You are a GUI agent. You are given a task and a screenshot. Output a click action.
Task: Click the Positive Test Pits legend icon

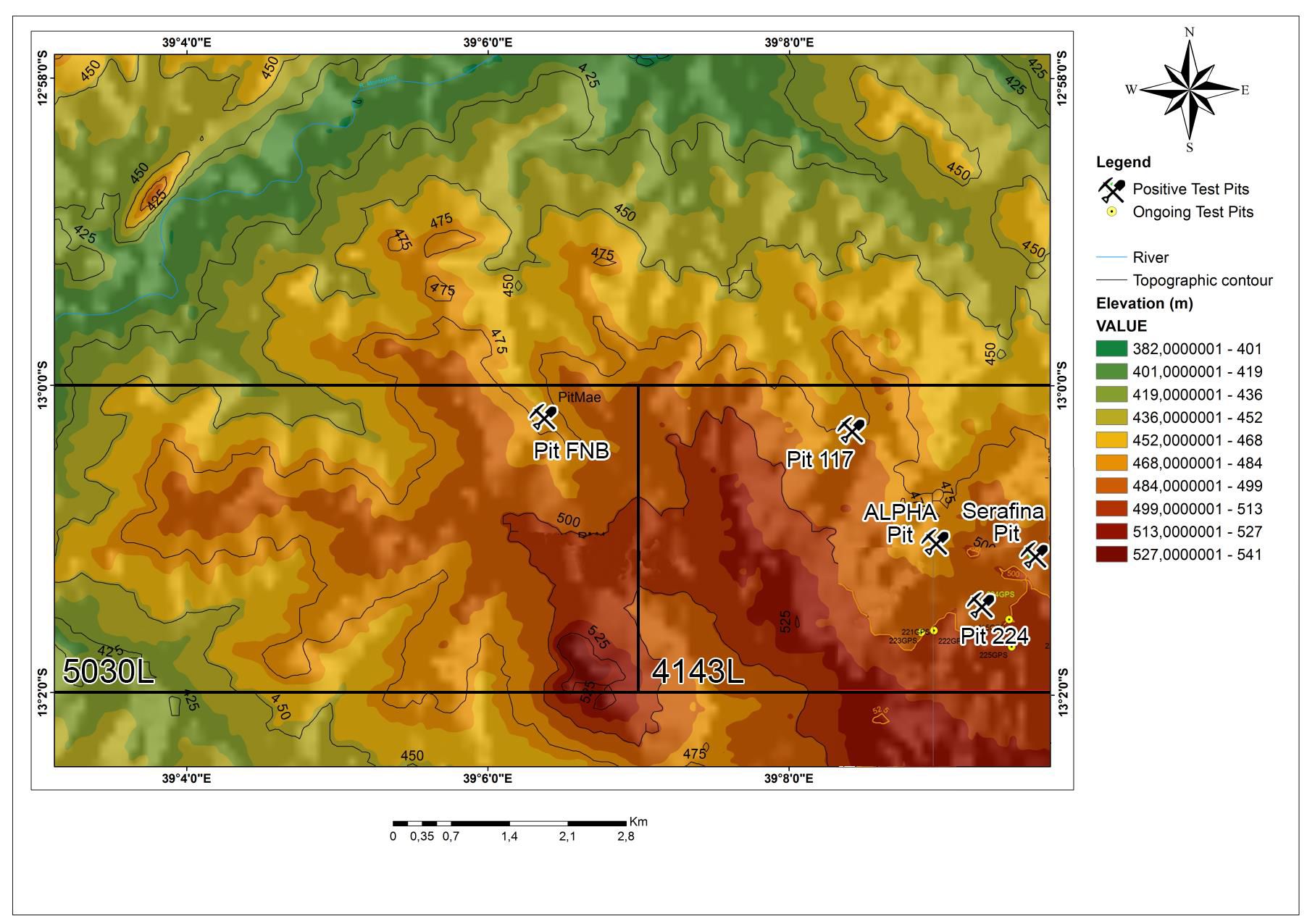(x=1111, y=190)
